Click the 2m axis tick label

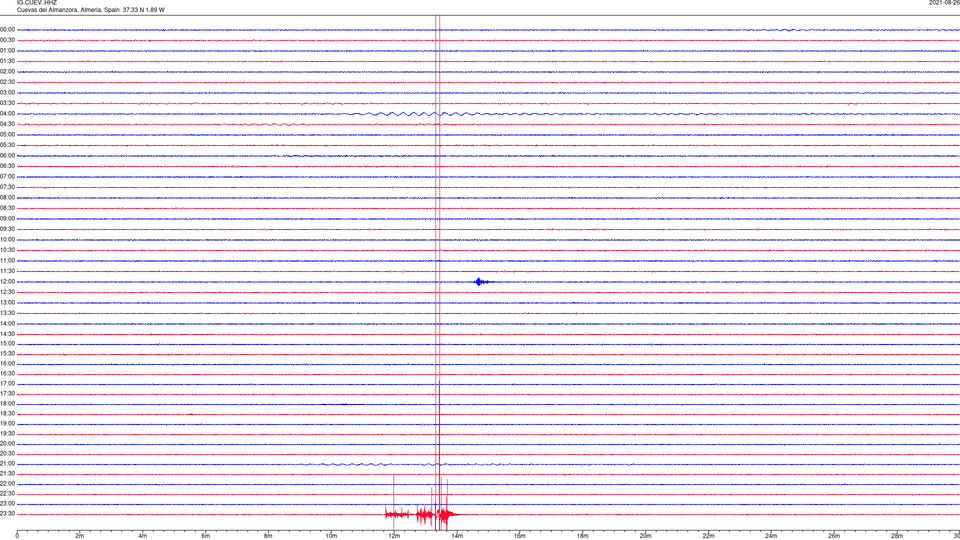80,536
